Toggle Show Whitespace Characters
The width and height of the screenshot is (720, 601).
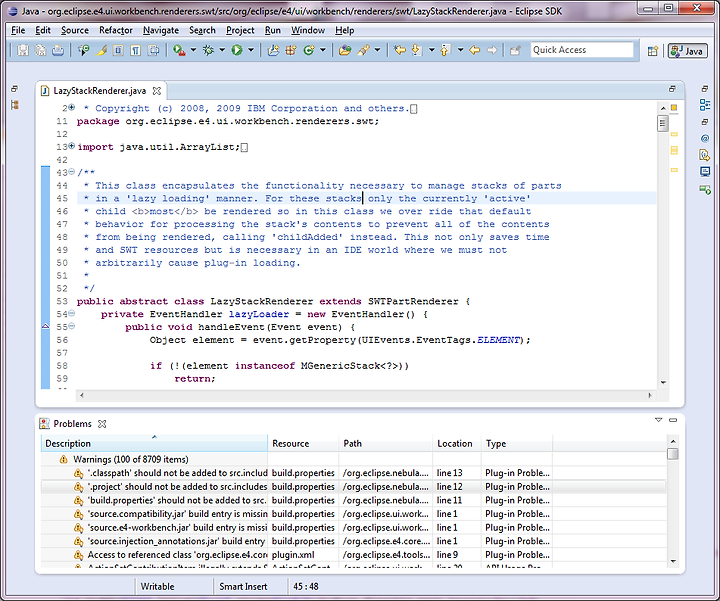pyautogui.click(x=135, y=50)
